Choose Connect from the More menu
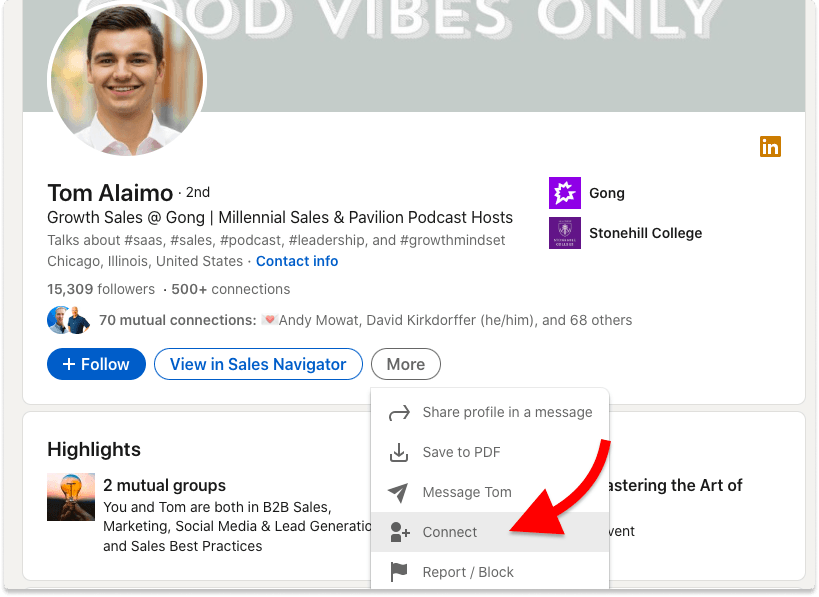Image resolution: width=819 pixels, height=597 pixels. pyautogui.click(x=490, y=532)
